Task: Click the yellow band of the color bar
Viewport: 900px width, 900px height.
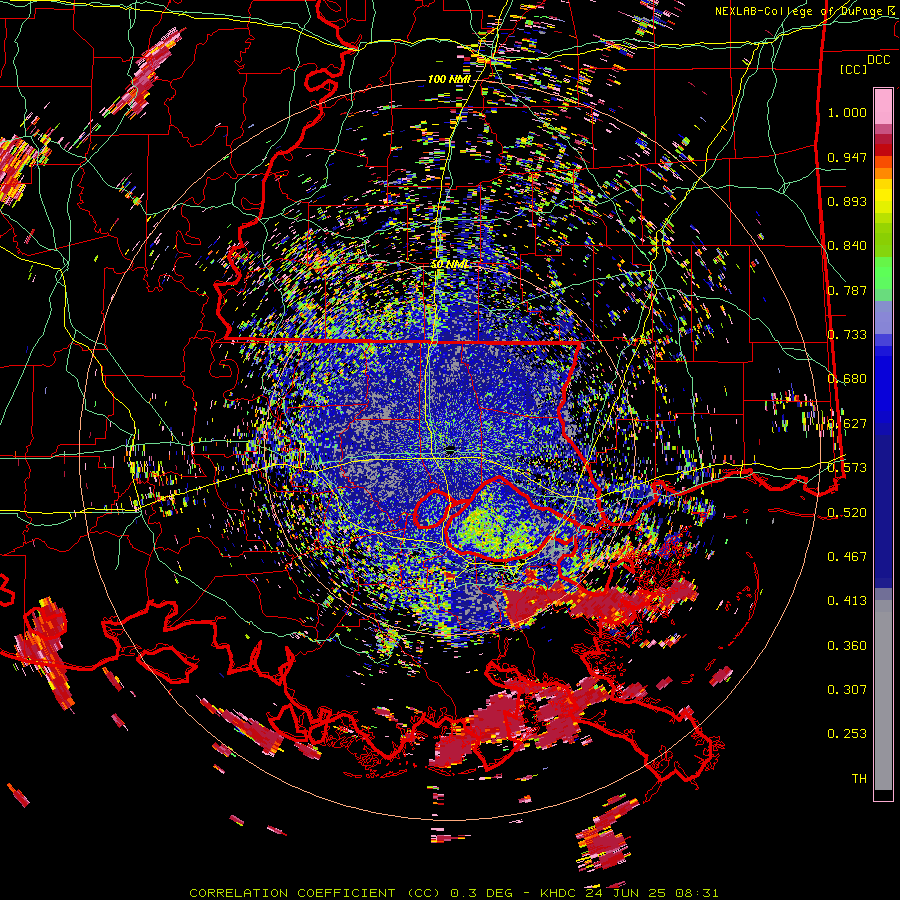Action: 883,197
